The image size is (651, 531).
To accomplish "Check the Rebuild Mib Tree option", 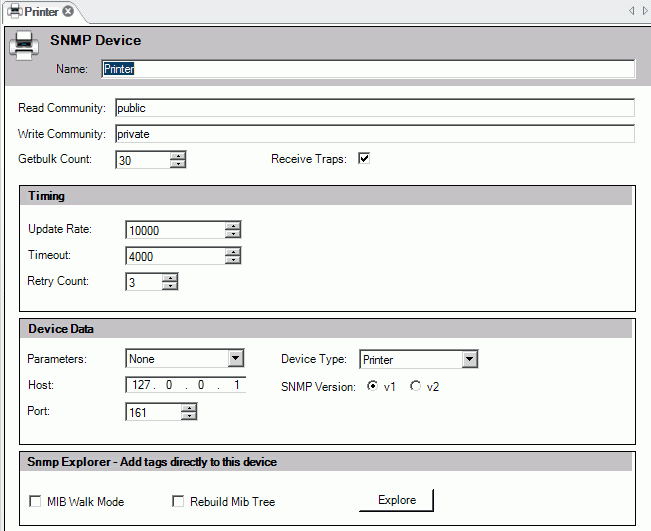I will 180,501.
